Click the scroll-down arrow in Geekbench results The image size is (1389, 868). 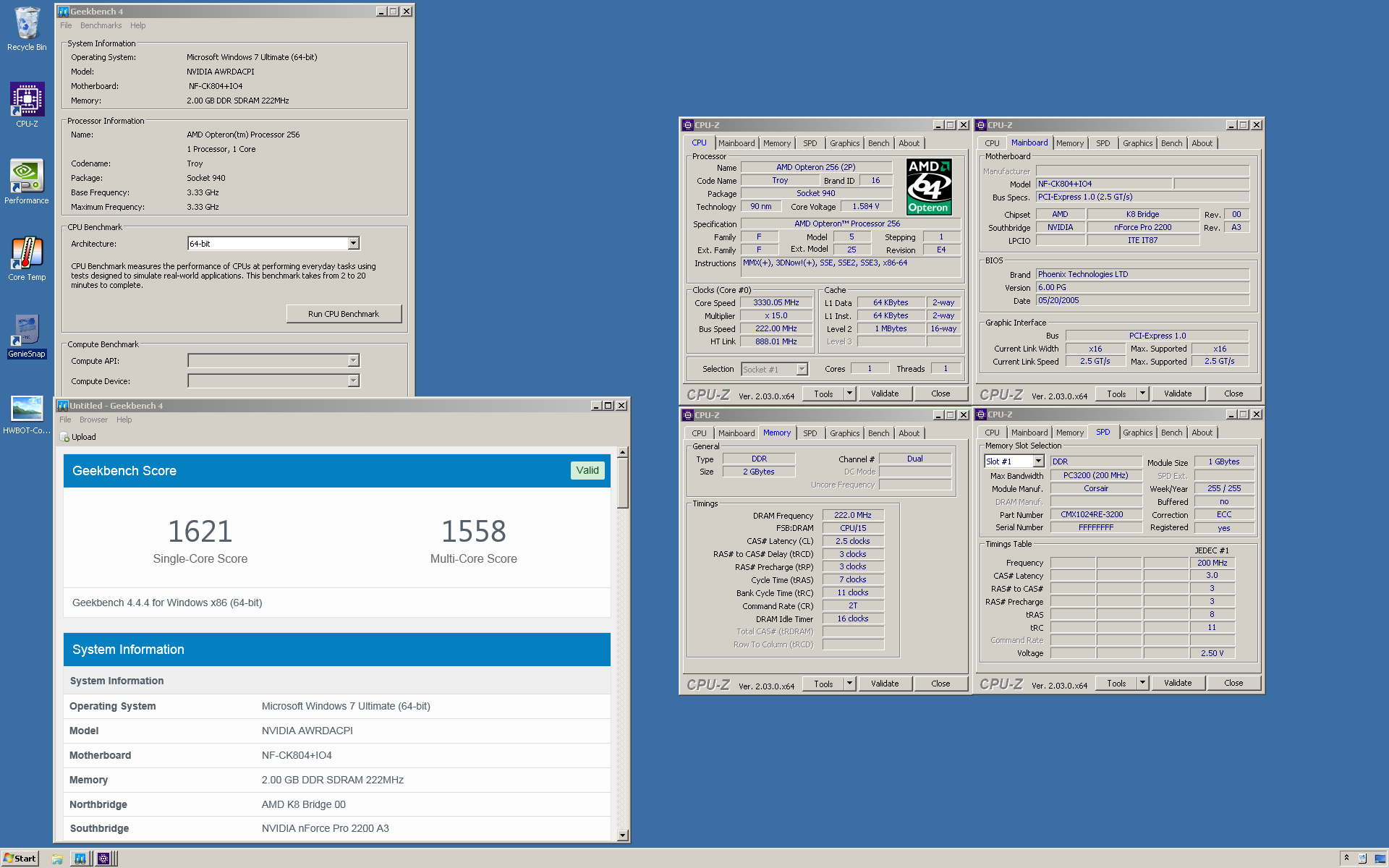coord(623,835)
